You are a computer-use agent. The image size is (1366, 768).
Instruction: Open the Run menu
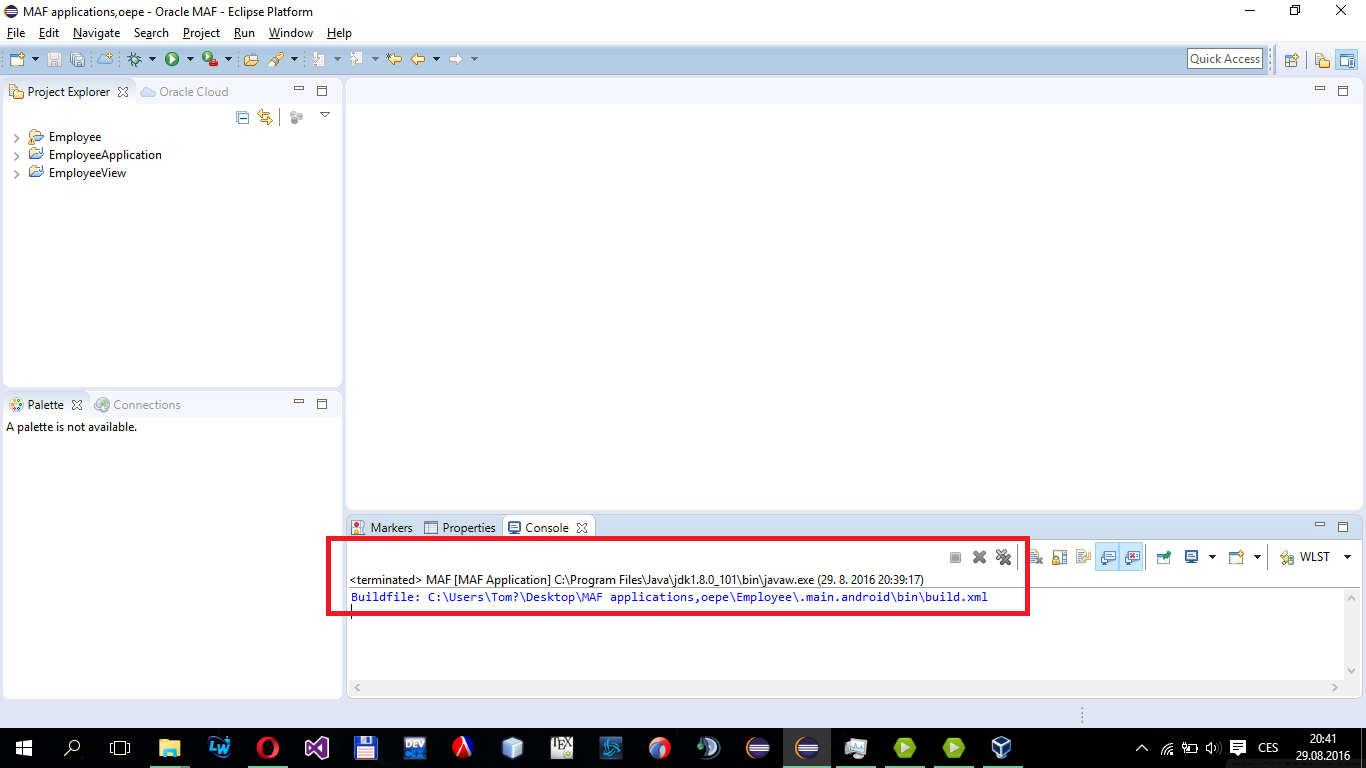[244, 33]
